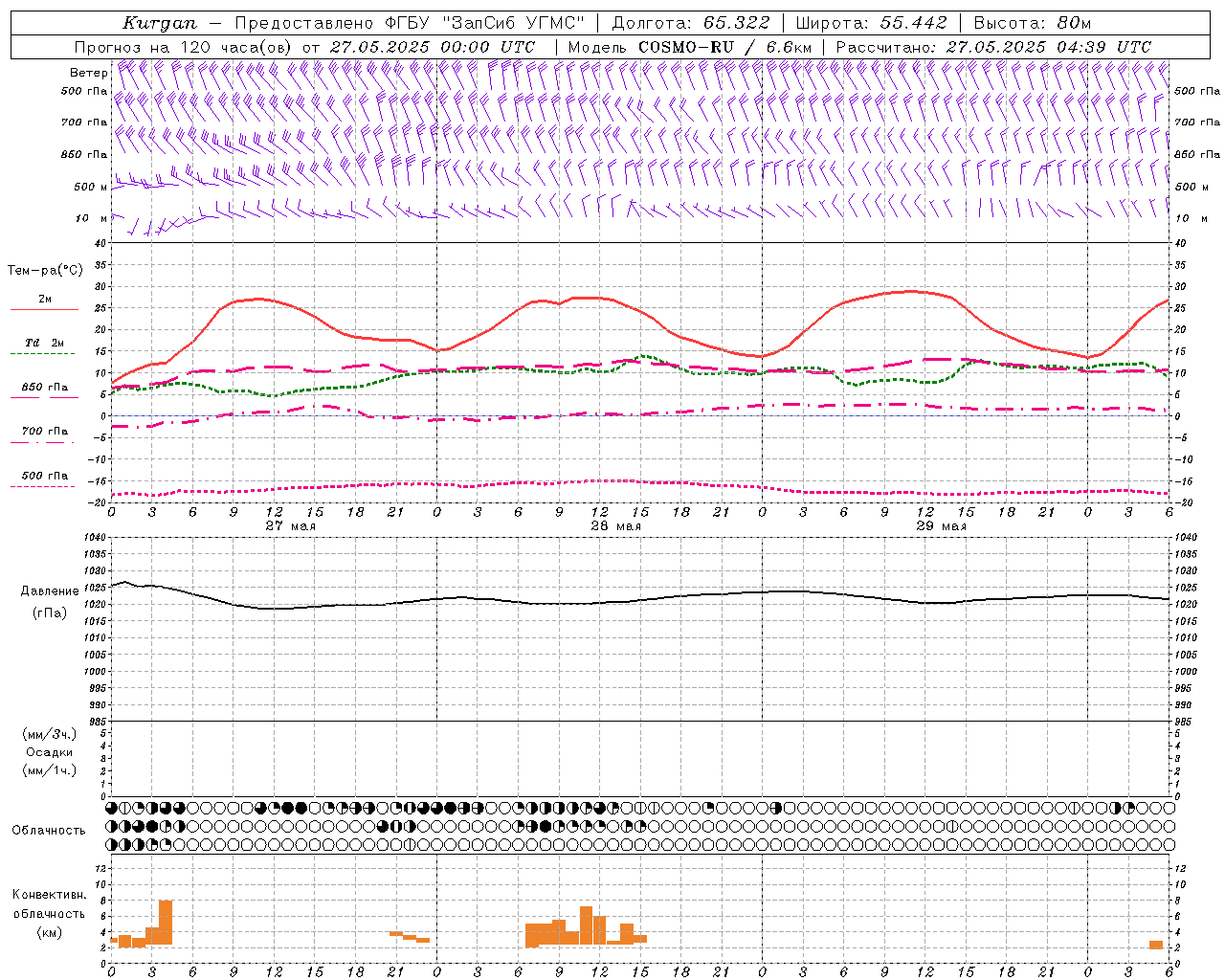
Task: Click the small orange convective bar near the chart's end
Action: coord(1156,946)
